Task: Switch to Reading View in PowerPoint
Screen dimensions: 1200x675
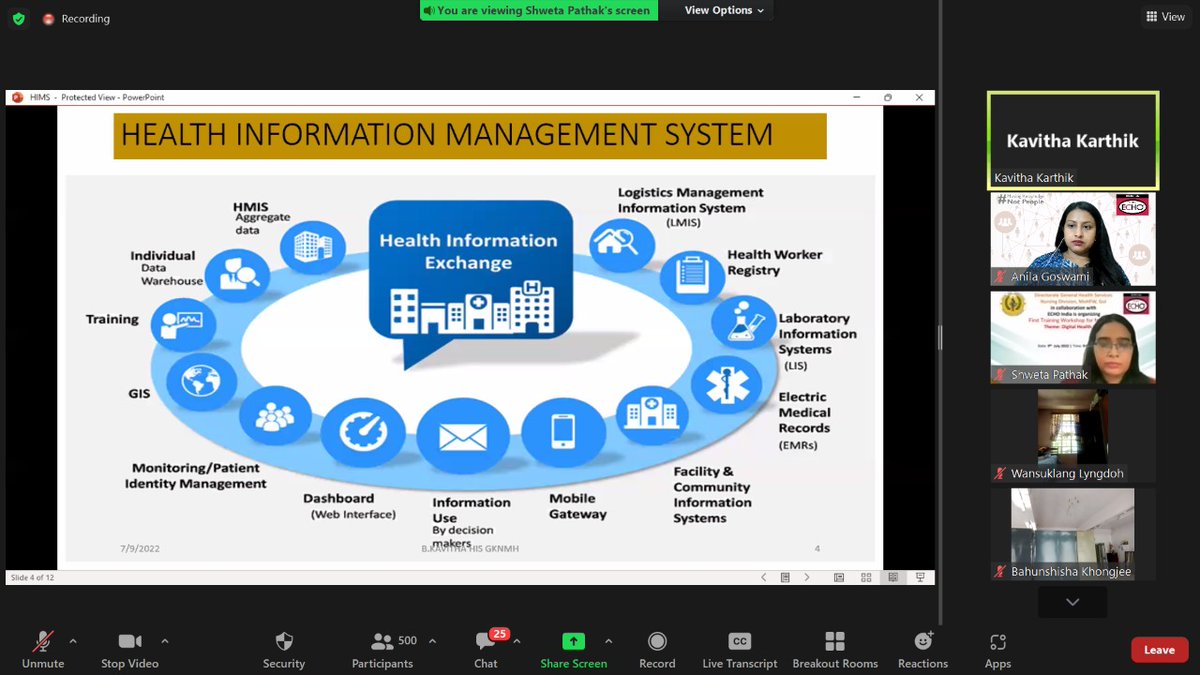Action: click(x=893, y=577)
